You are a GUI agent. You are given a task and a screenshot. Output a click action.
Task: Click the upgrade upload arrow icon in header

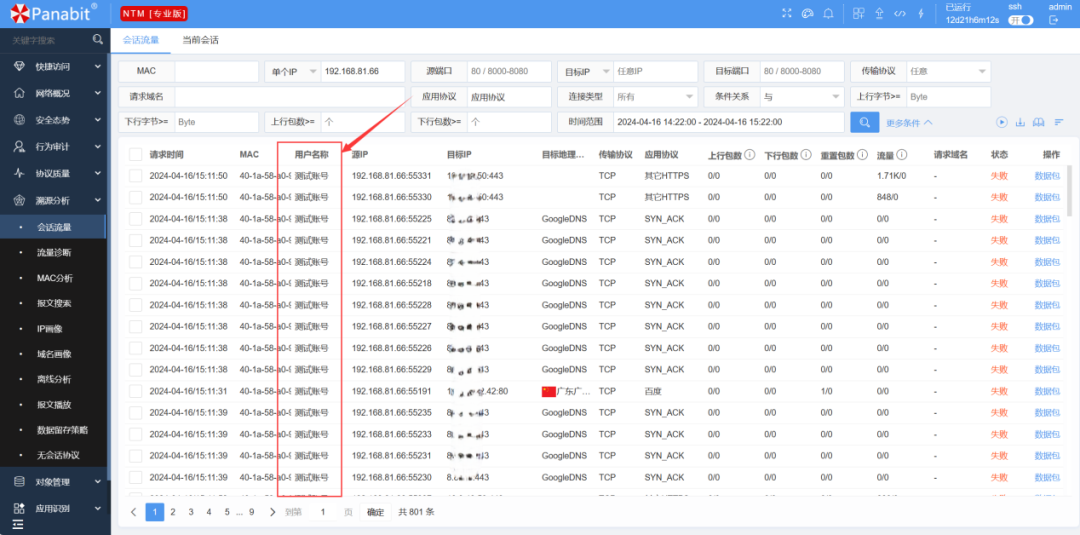pyautogui.click(x=879, y=13)
